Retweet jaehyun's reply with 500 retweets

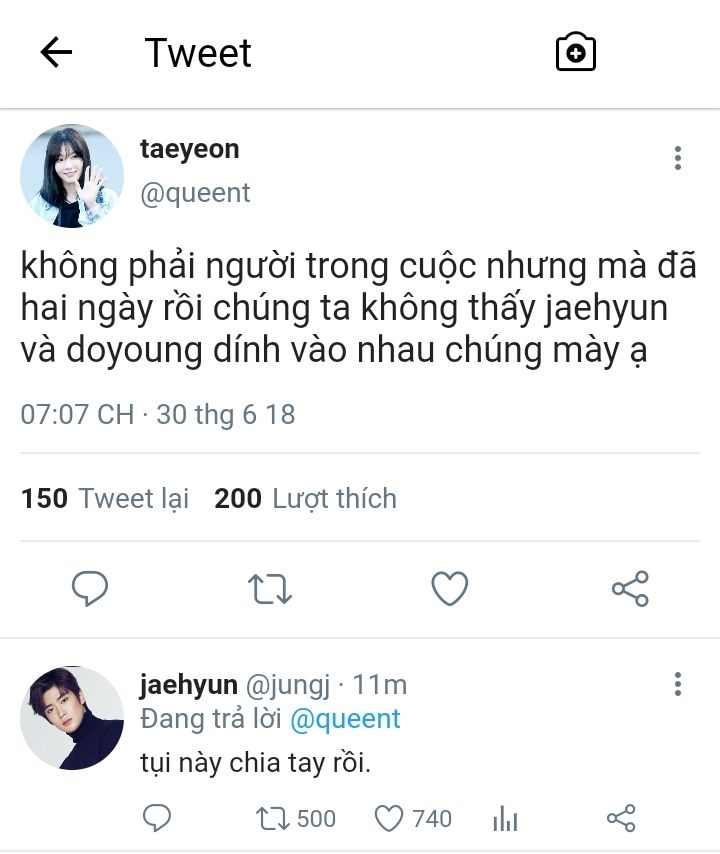pos(296,819)
